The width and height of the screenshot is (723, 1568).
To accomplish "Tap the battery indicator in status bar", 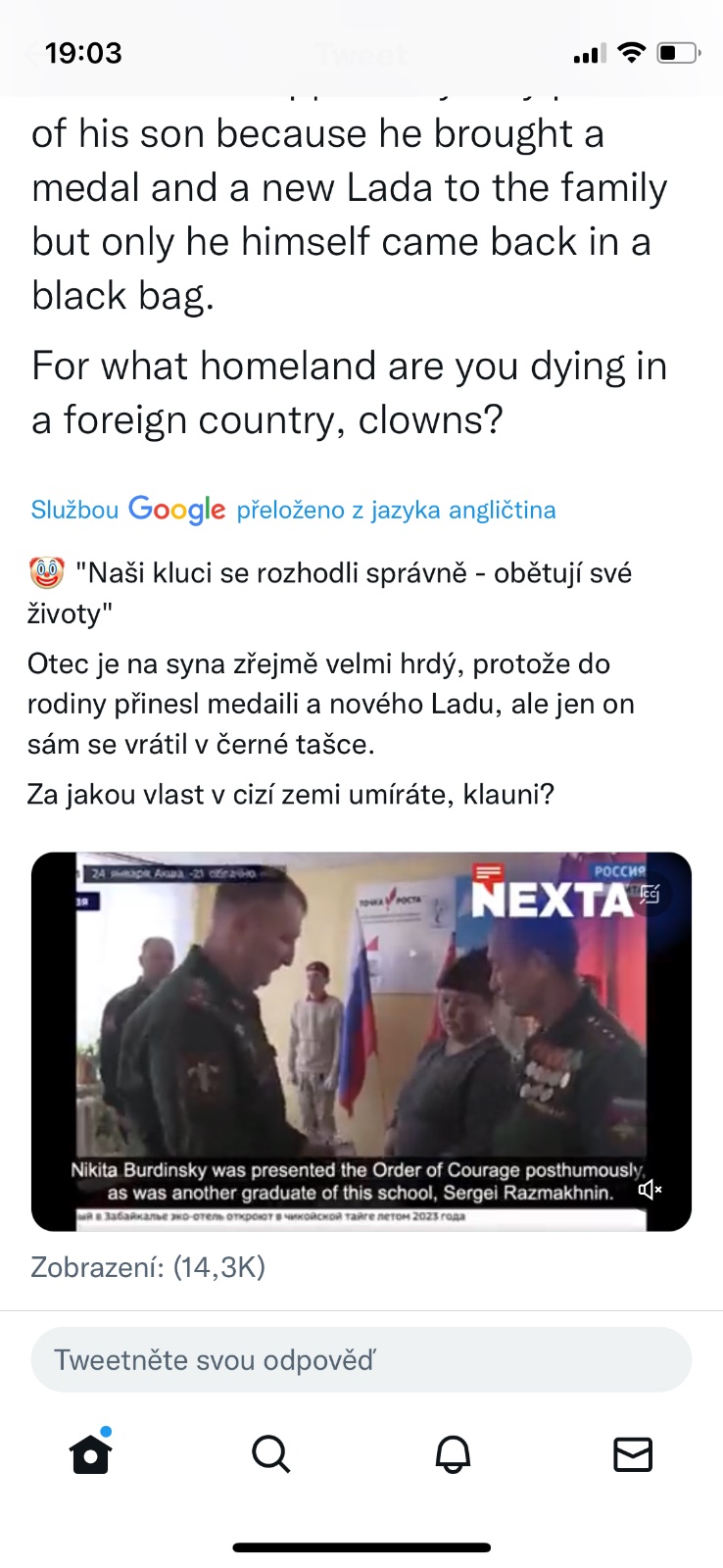I will coord(678,53).
